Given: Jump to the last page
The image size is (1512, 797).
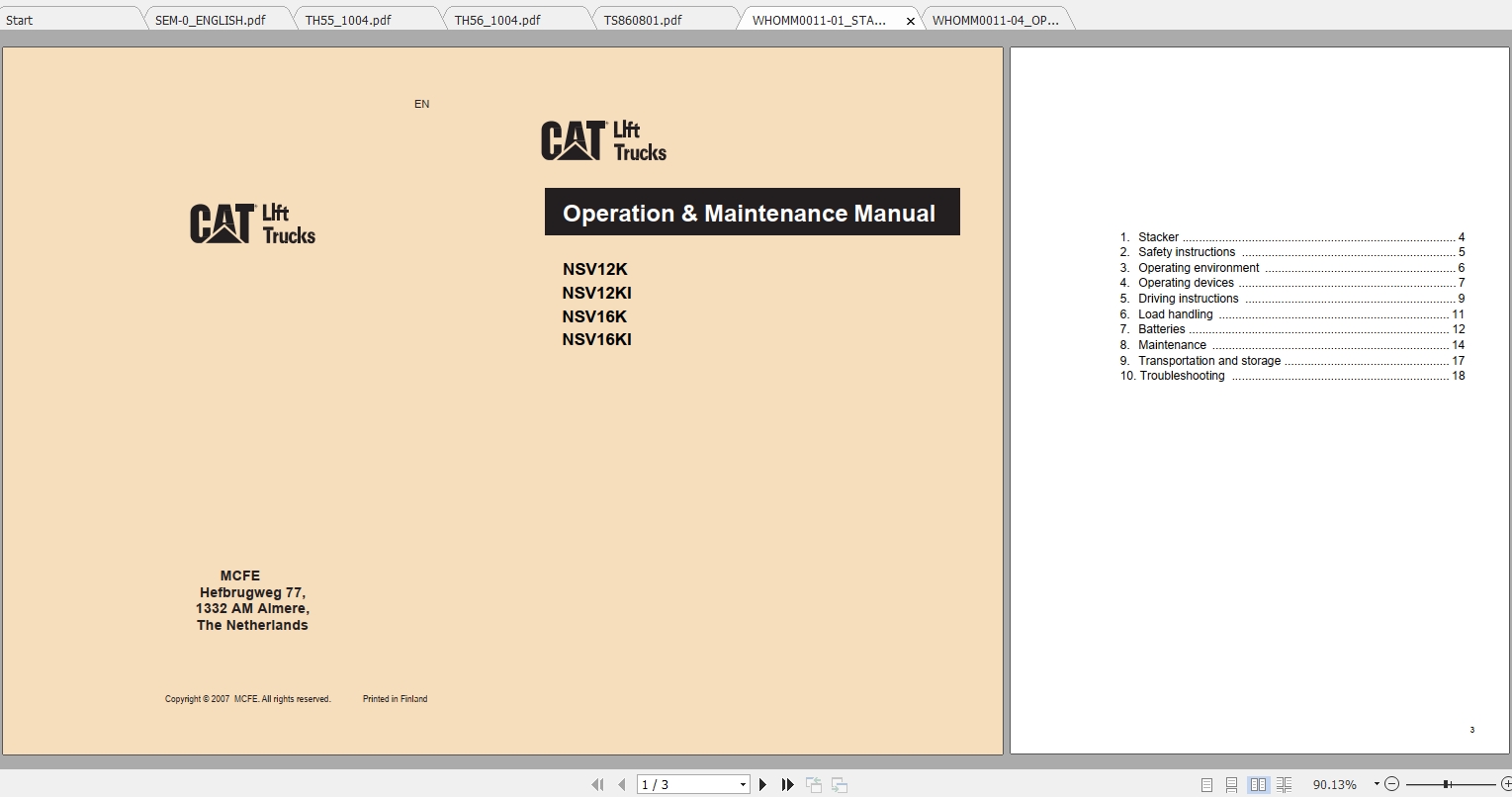Looking at the screenshot, I should click(x=787, y=784).
